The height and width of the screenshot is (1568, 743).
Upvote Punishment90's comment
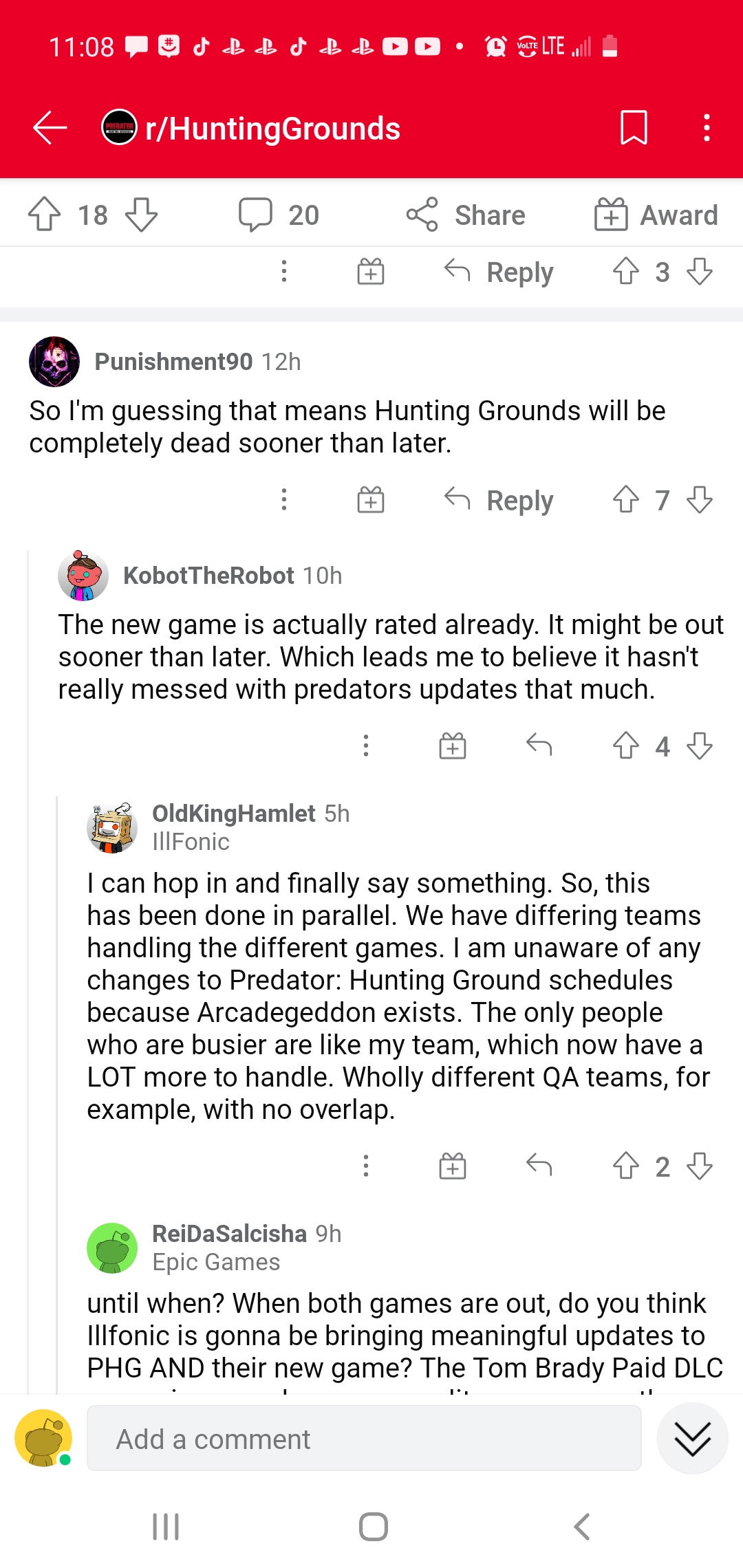point(626,500)
